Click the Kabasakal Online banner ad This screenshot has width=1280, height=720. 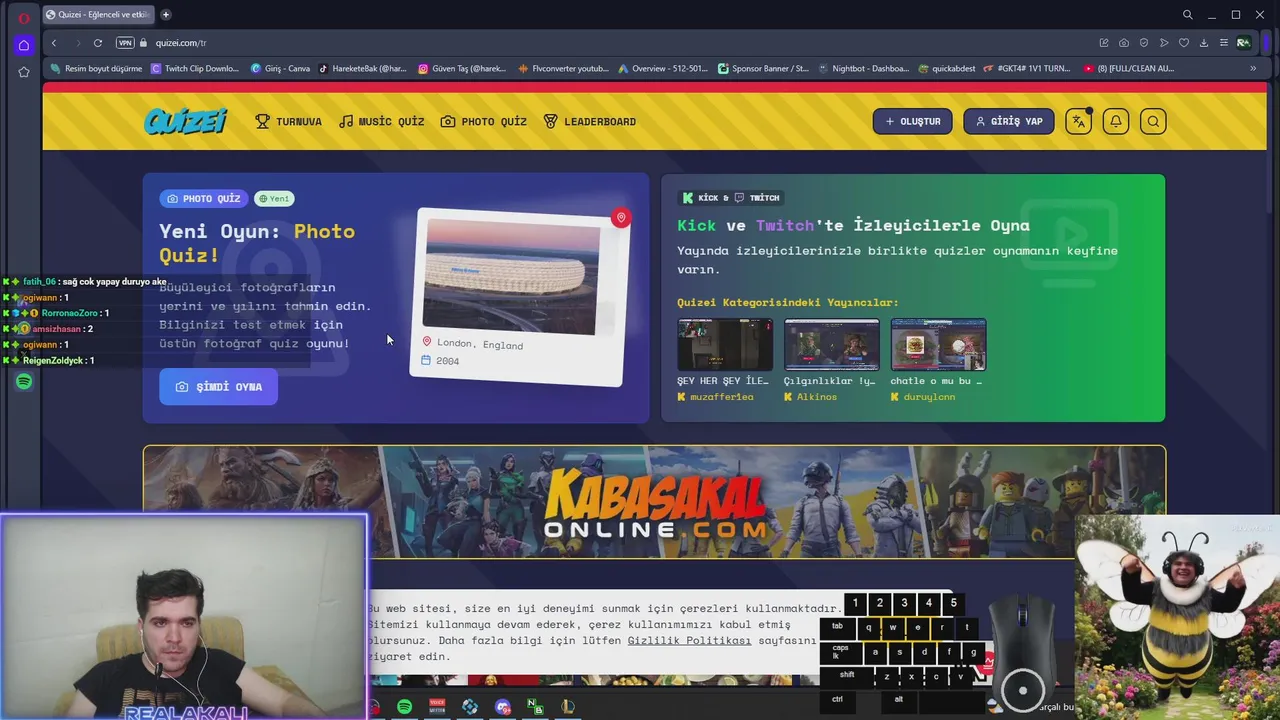654,501
